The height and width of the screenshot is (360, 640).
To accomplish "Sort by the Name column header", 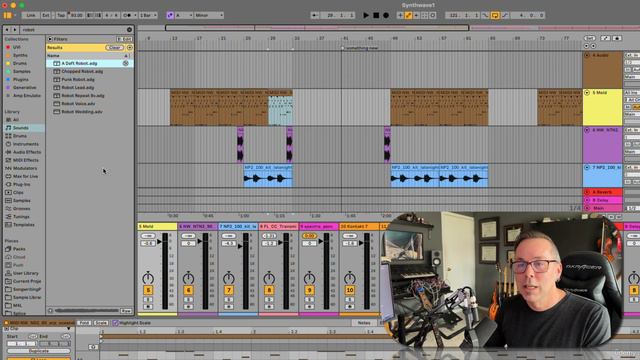I will click(53, 56).
